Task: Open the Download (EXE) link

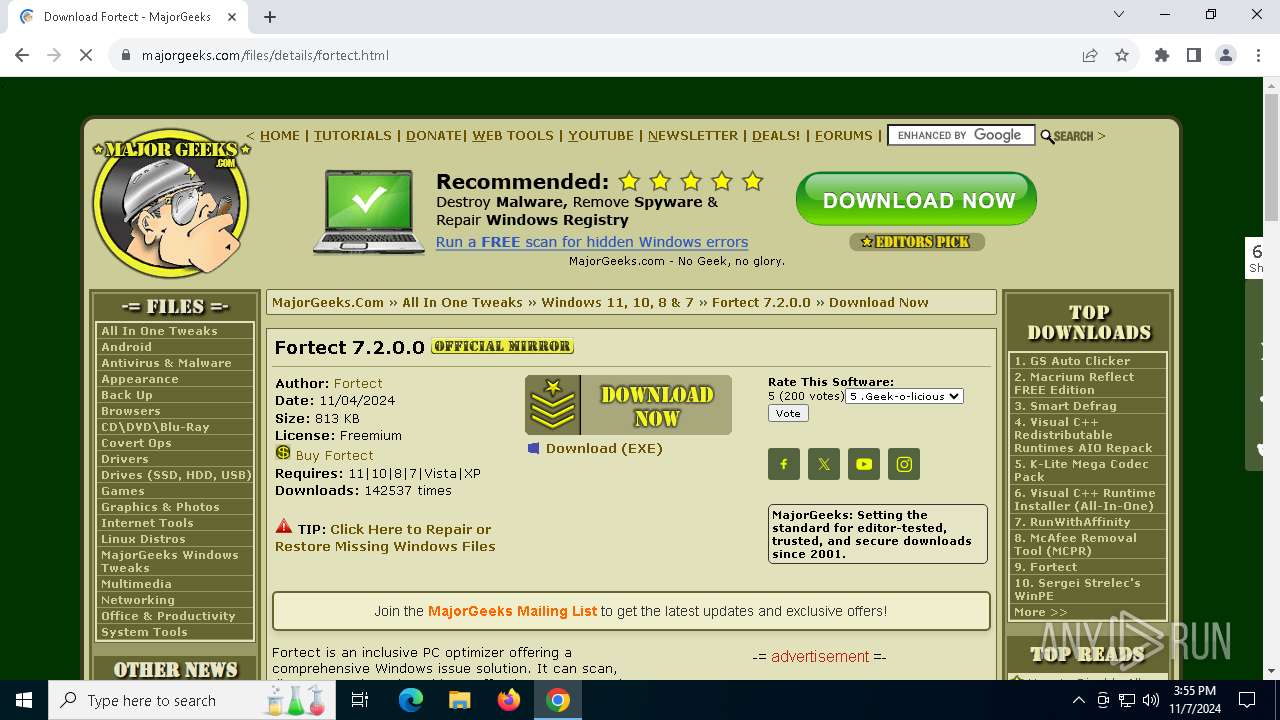Action: [x=604, y=448]
